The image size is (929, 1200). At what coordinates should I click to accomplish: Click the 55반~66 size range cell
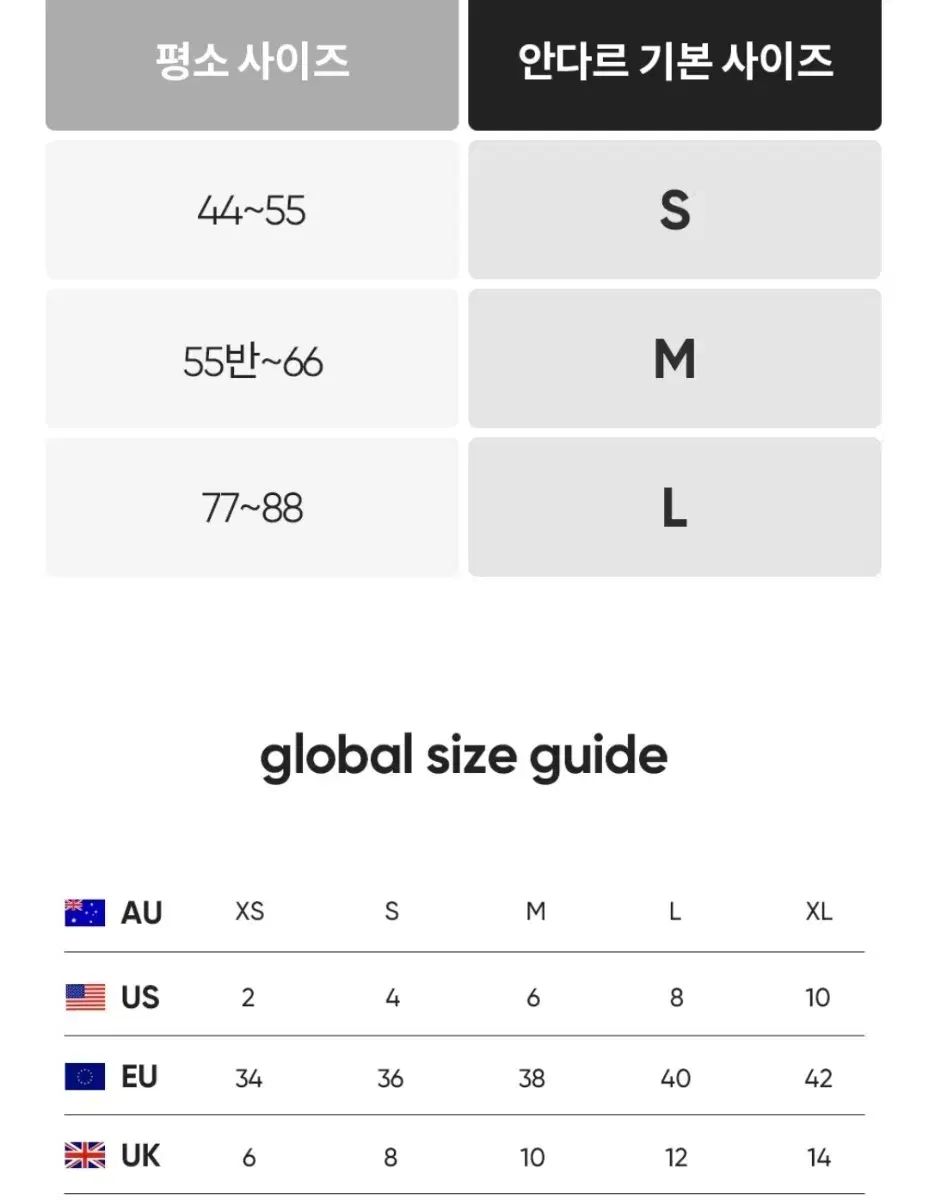click(x=252, y=360)
